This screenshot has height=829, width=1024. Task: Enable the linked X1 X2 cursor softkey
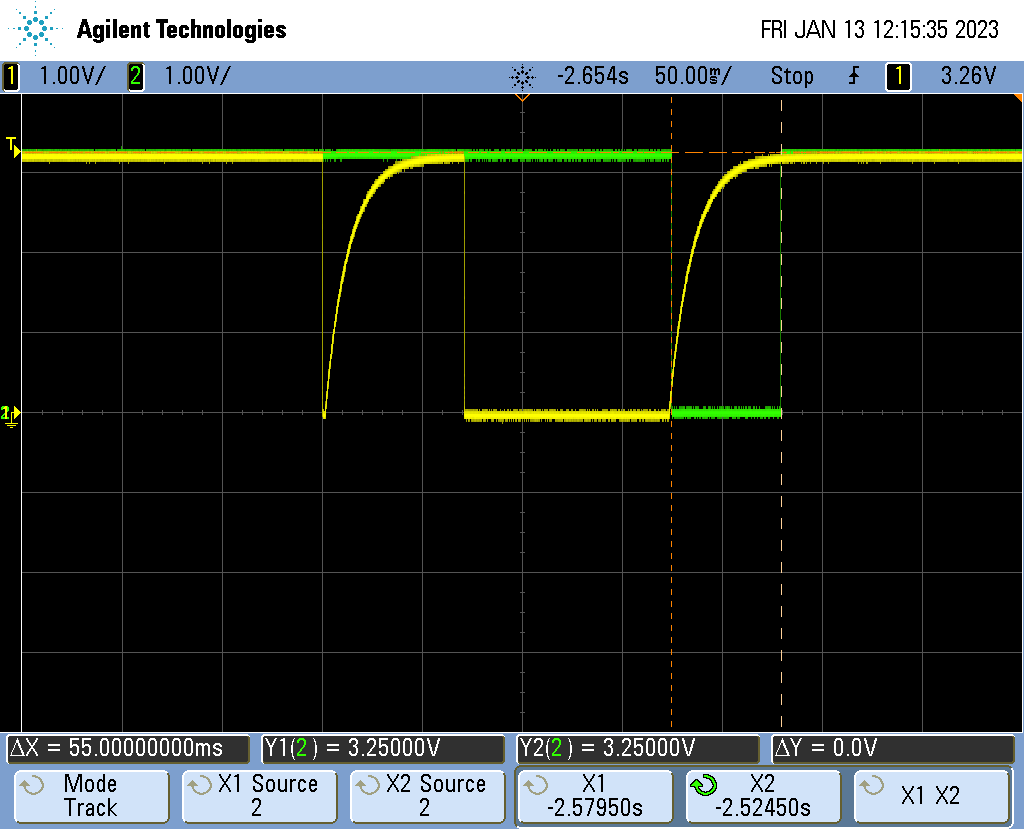(x=931, y=796)
